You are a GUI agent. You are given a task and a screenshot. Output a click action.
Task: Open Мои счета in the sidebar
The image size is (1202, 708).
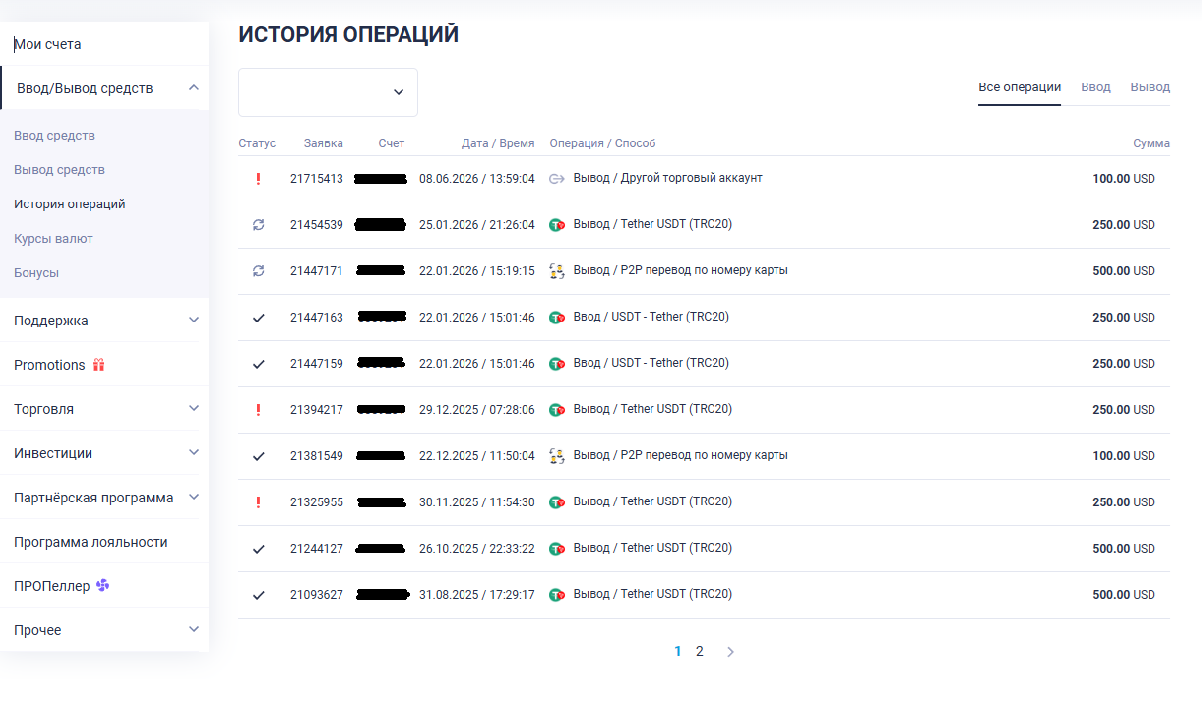48,44
